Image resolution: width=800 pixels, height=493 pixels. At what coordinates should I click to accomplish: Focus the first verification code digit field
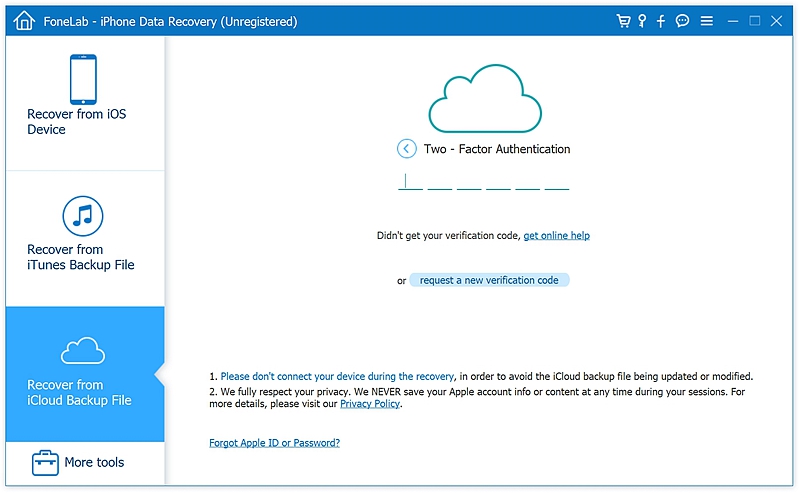click(x=410, y=182)
